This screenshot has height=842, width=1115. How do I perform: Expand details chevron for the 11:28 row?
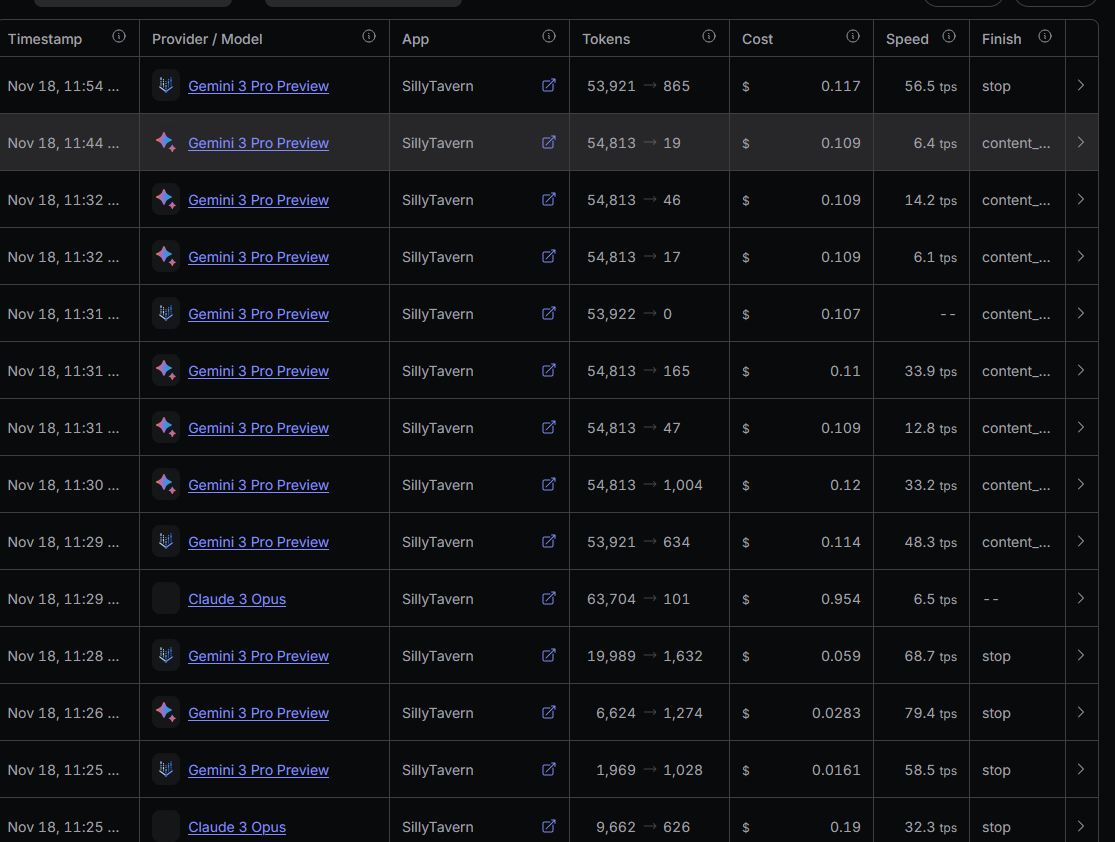[1081, 655]
